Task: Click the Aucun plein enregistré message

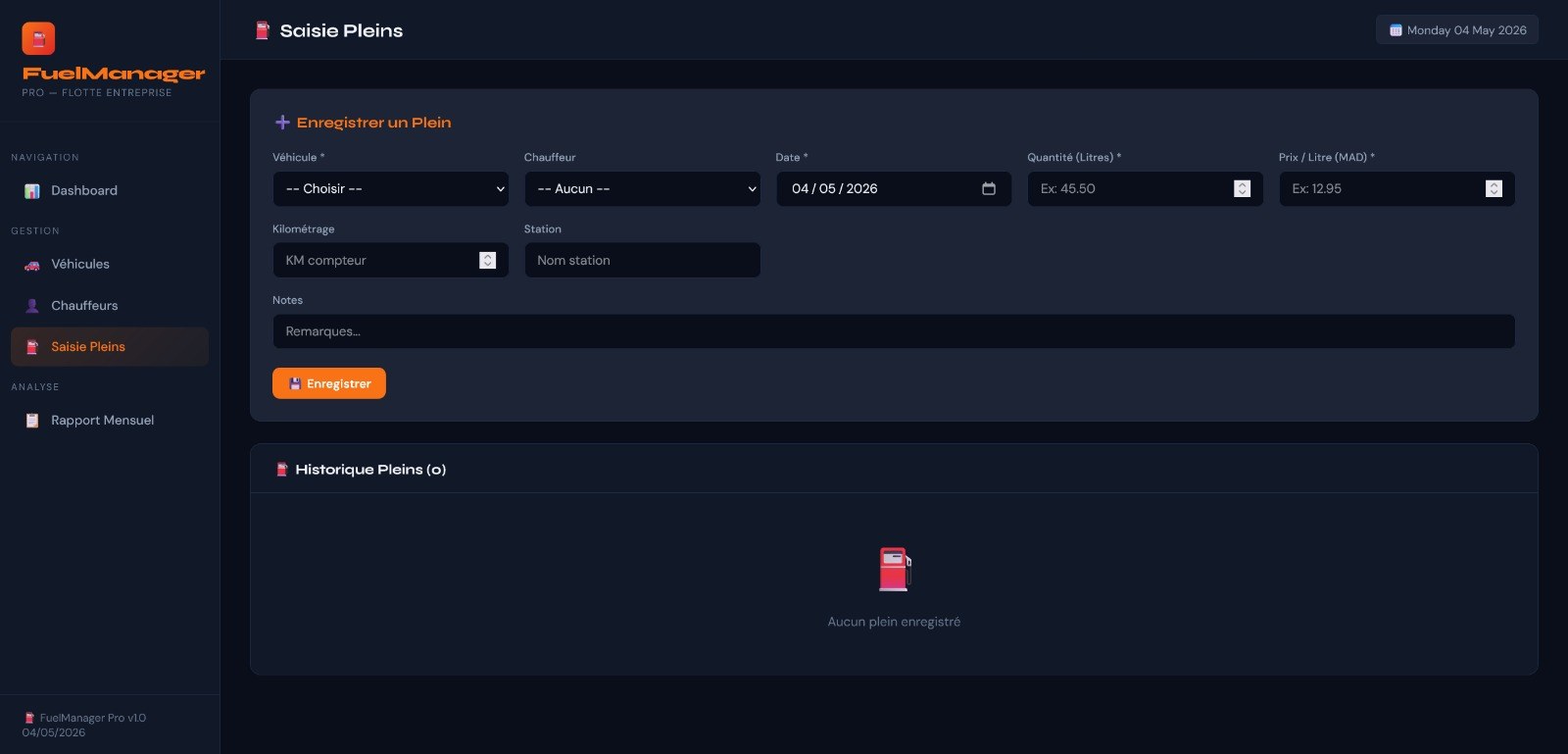Action: (x=894, y=622)
